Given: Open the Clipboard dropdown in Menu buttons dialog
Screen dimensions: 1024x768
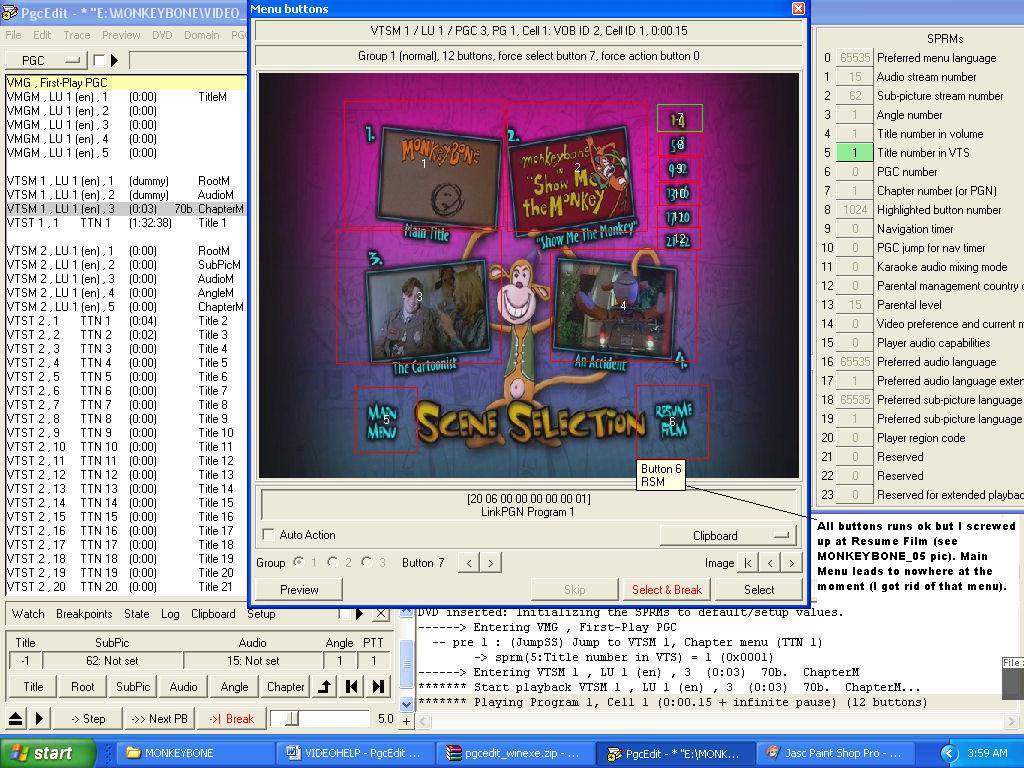Looking at the screenshot, I should pos(729,536).
